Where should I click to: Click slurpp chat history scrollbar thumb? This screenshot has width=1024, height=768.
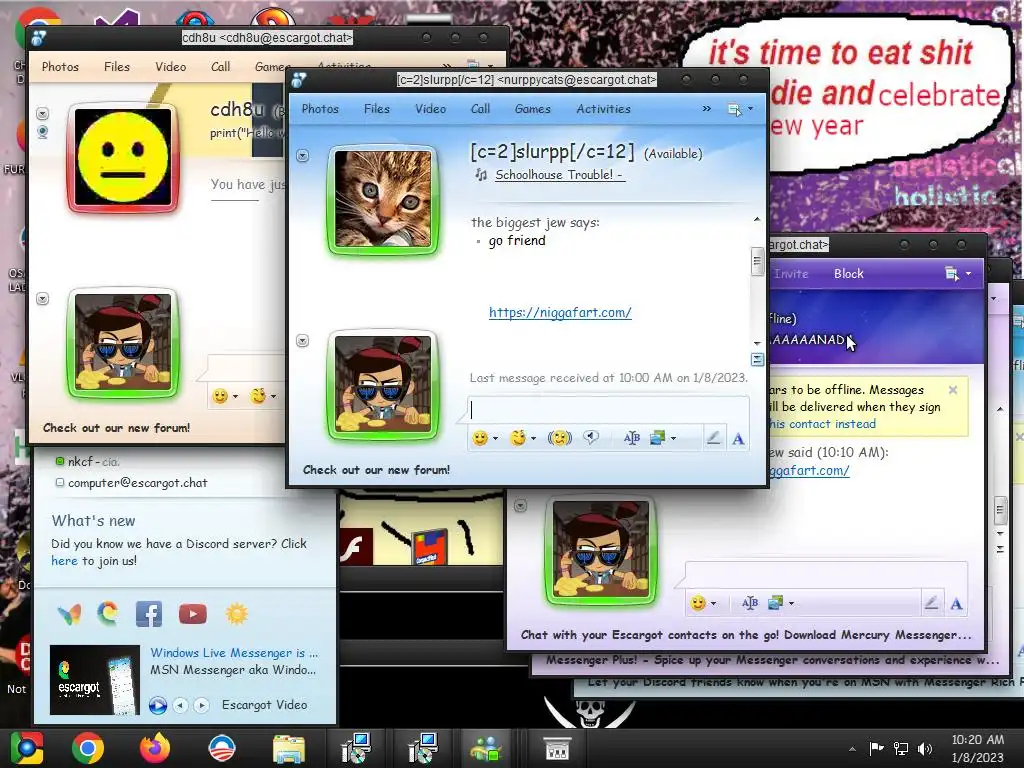coord(757,262)
